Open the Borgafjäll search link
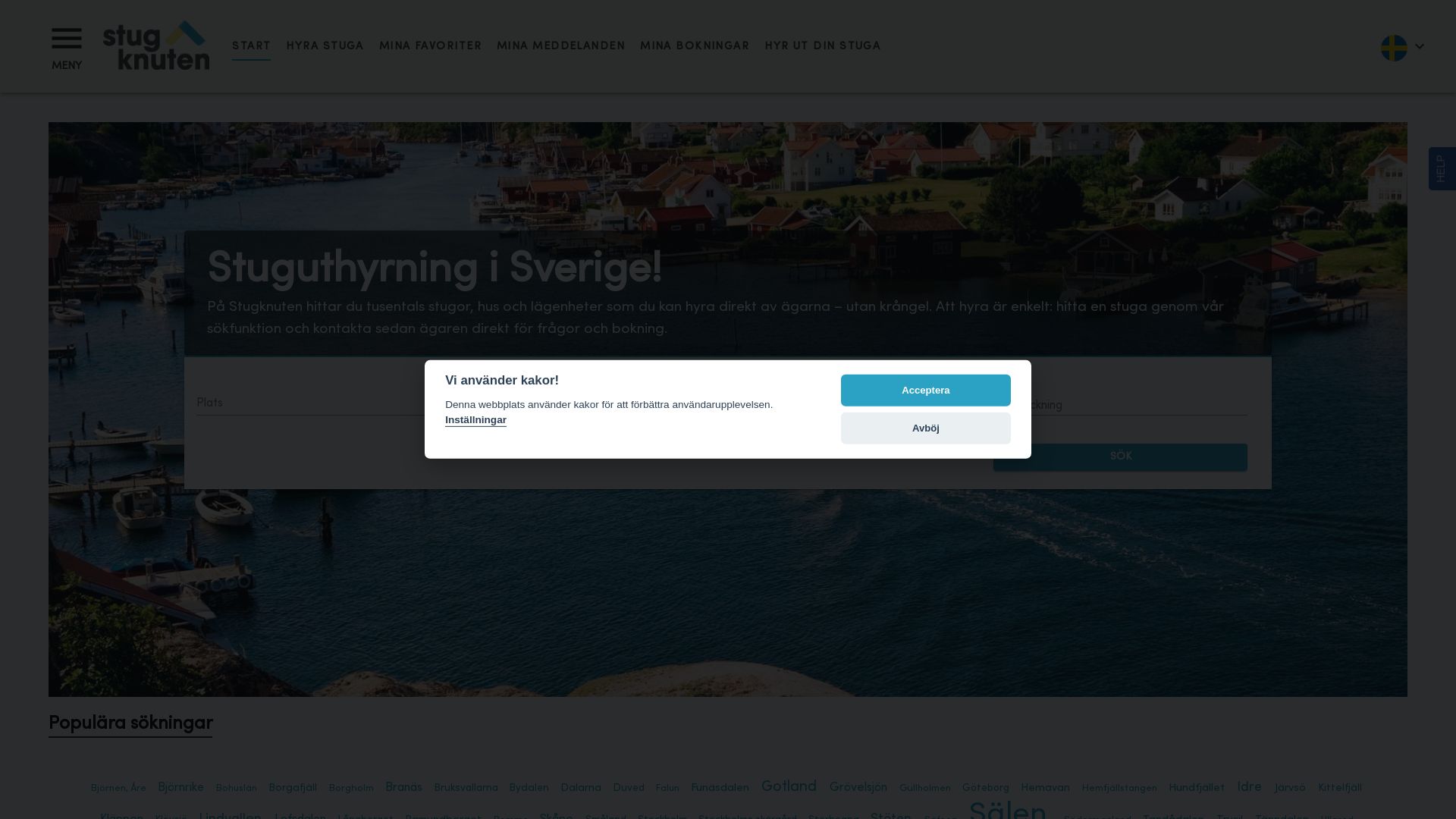This screenshot has height=819, width=1456. (293, 788)
